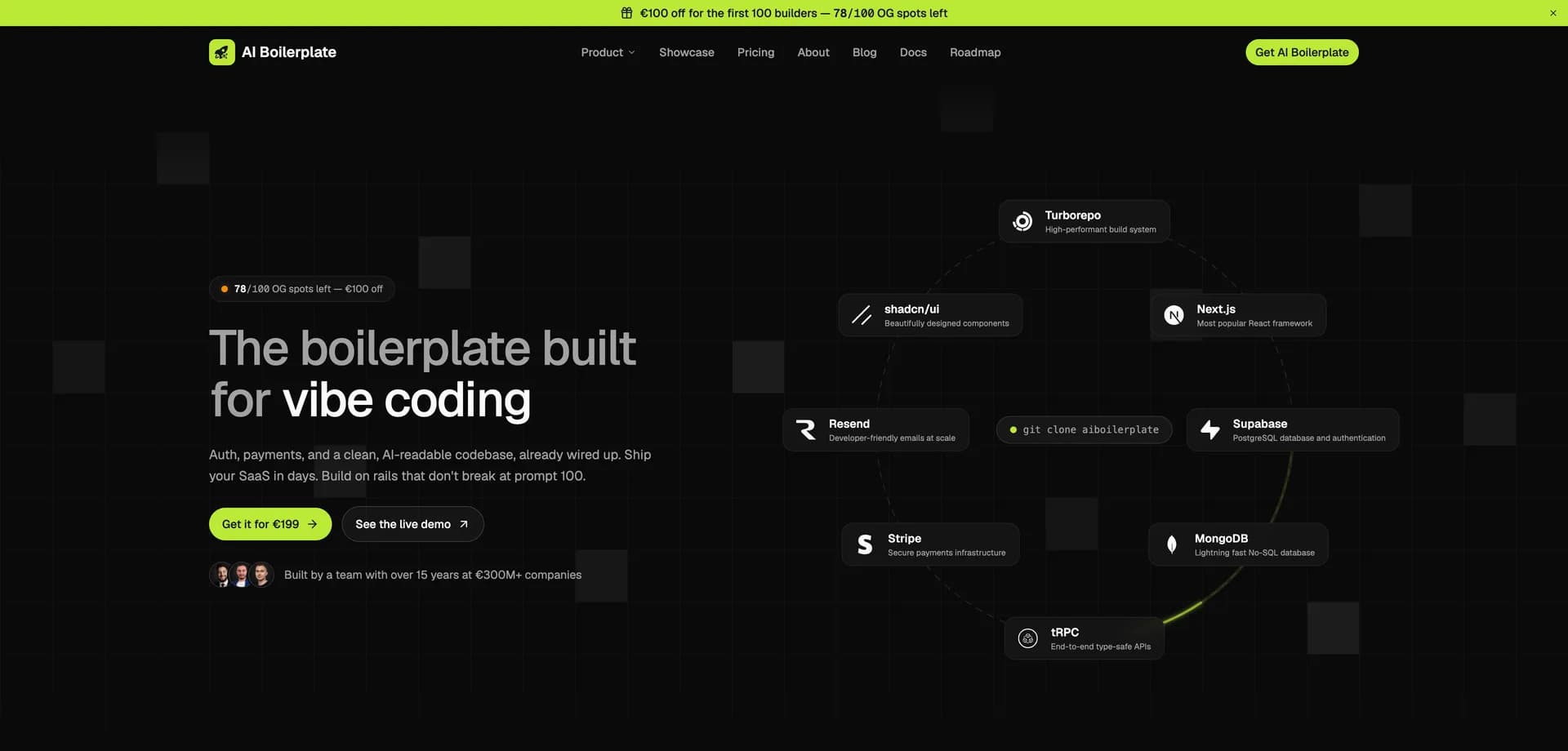This screenshot has width=1568, height=751.
Task: Click the See the live demo button
Action: point(412,524)
